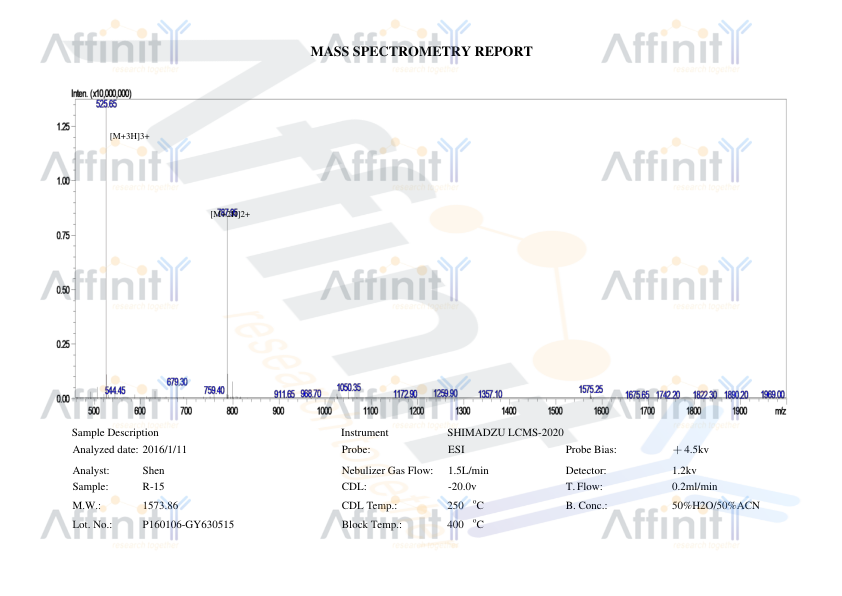Click the Block Temp. label
Viewport: 842px width, 596px height.
coord(372,525)
